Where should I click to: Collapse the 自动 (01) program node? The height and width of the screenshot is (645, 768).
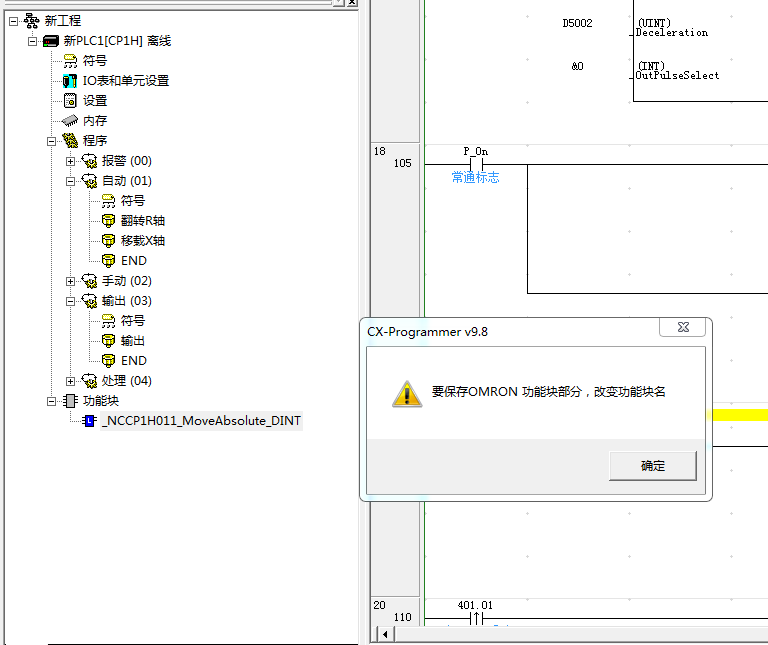tap(70, 181)
